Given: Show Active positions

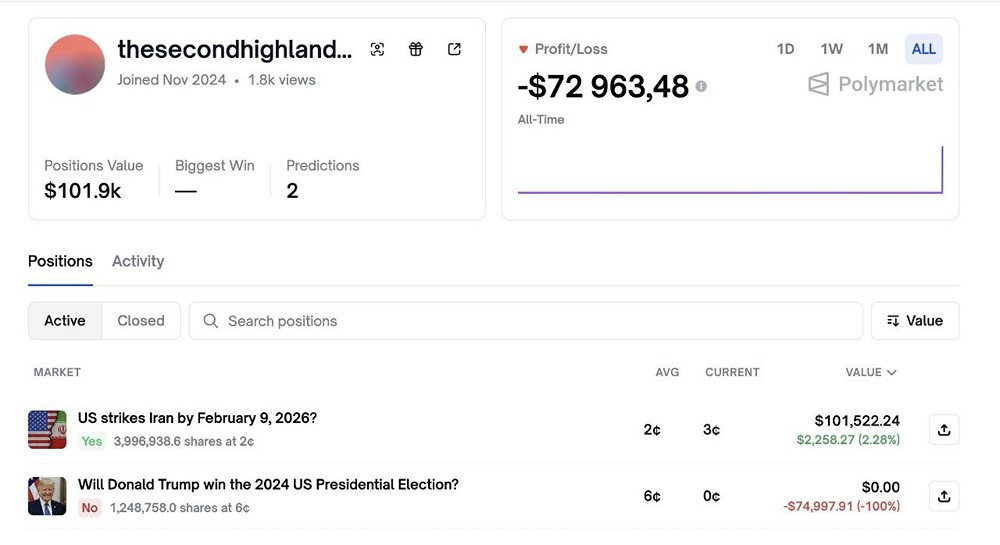Looking at the screenshot, I should (x=65, y=321).
